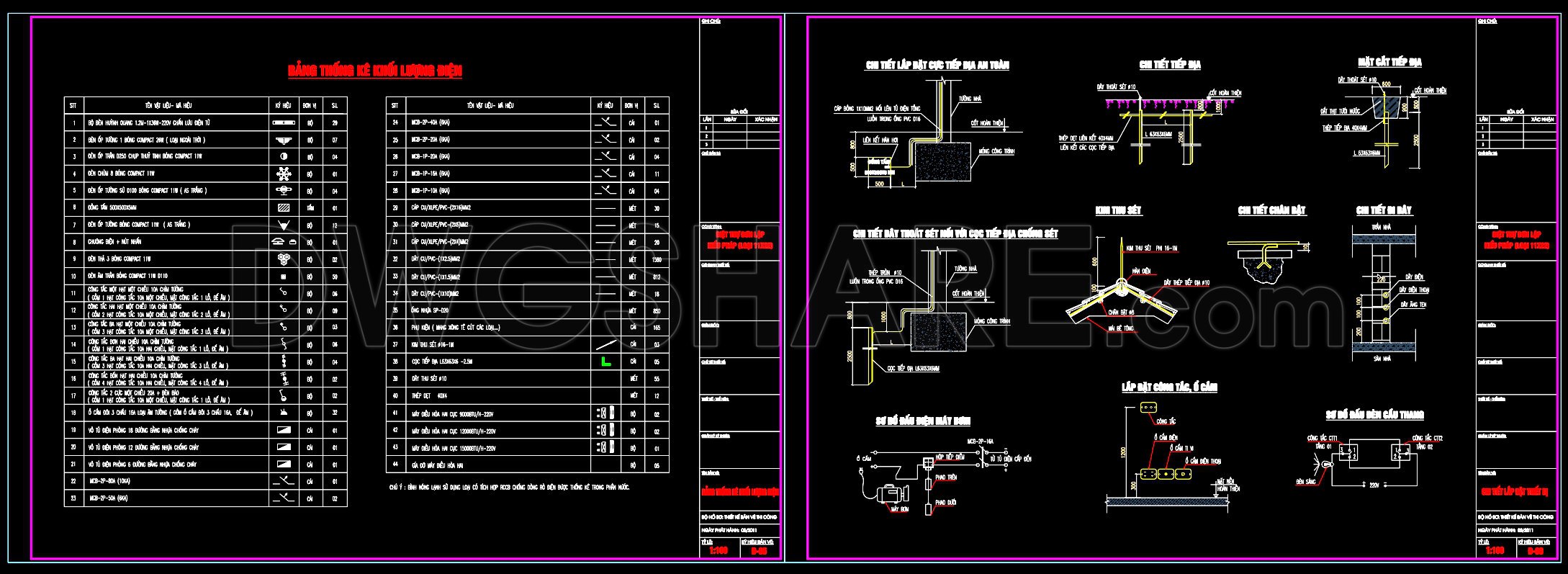Click the 'MCB-2P-16A' label in pump diagram
This screenshot has height=574, width=1568.
coord(981,441)
